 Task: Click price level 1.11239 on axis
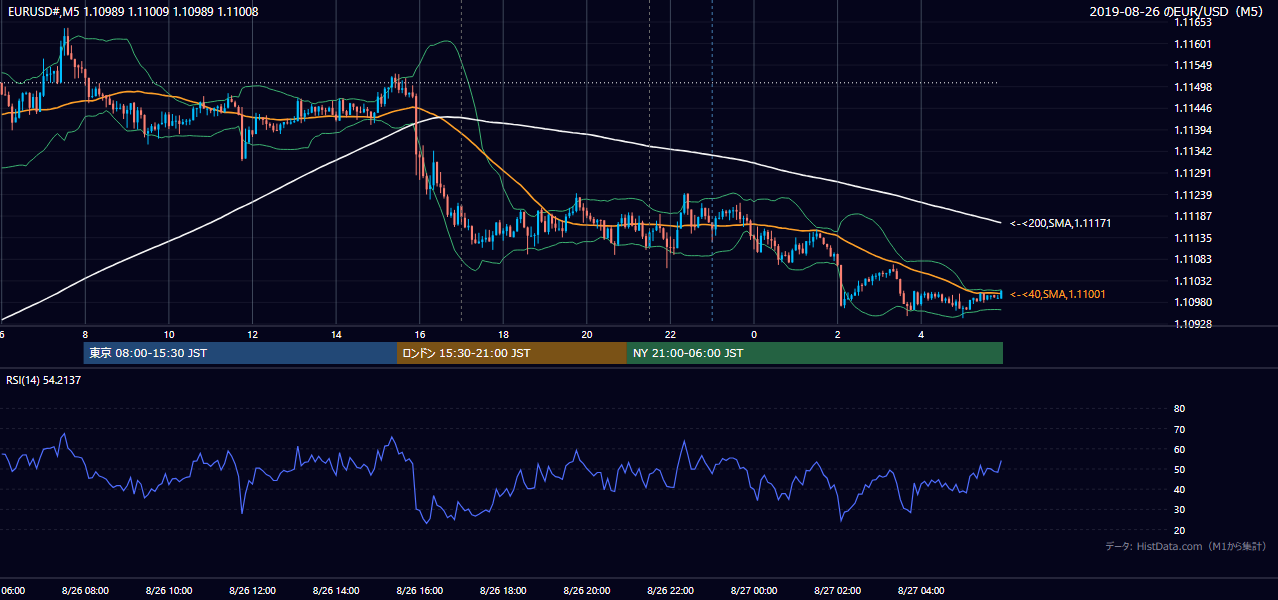pyautogui.click(x=1193, y=195)
